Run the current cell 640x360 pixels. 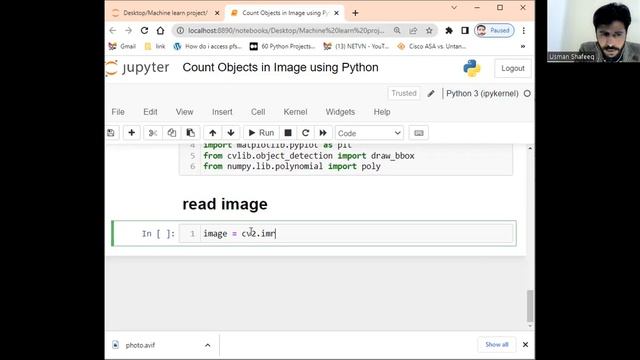tap(261, 133)
